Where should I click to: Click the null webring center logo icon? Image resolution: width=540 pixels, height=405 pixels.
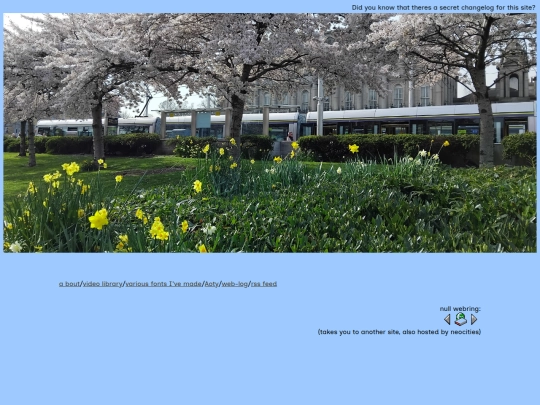pos(460,319)
